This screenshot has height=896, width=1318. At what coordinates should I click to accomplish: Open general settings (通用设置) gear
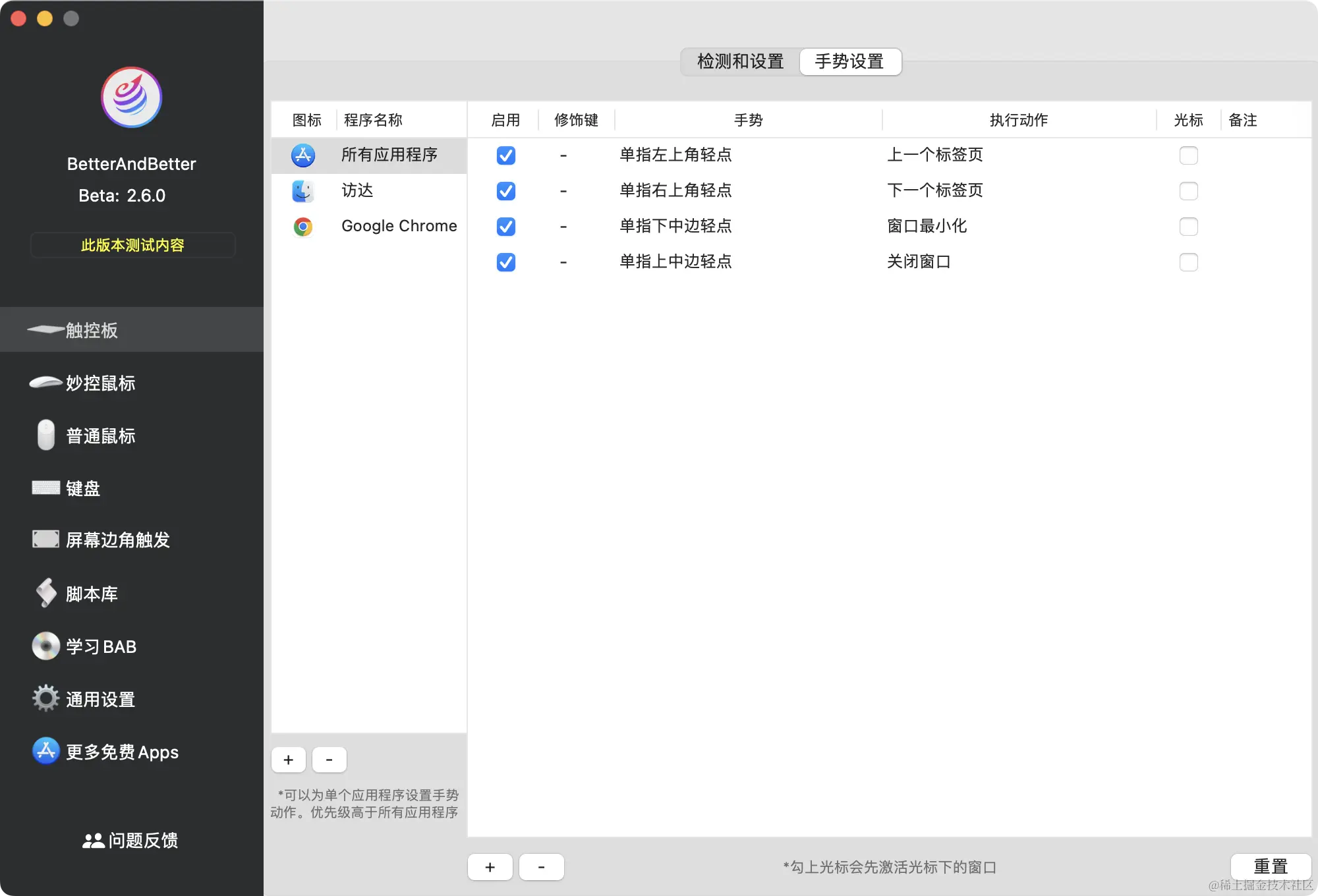pos(46,698)
